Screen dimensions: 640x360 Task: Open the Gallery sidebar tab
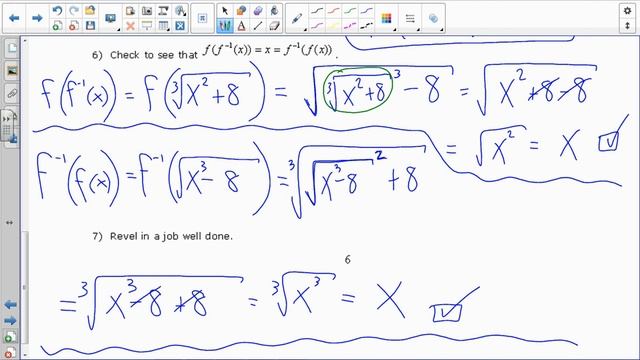point(12,71)
